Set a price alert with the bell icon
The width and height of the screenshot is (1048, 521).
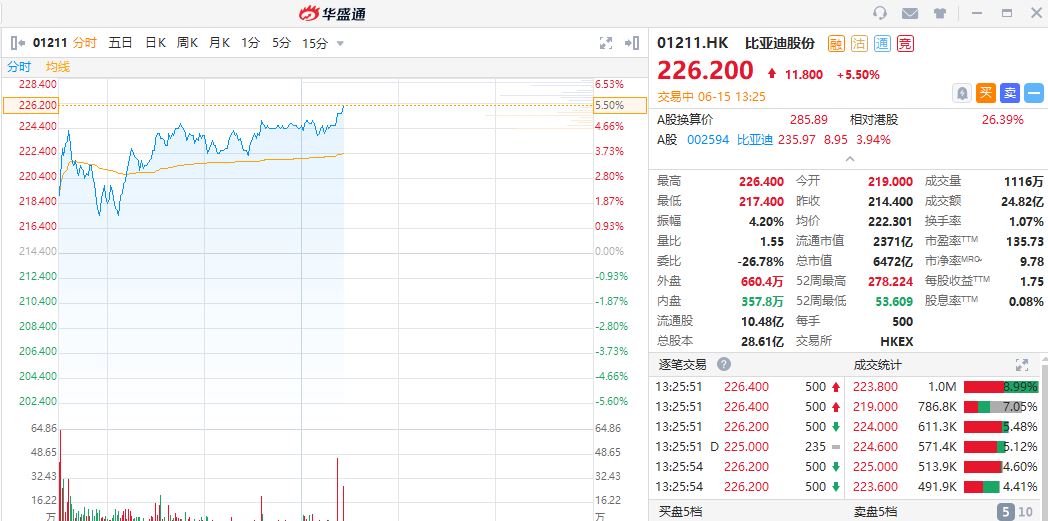click(x=962, y=93)
